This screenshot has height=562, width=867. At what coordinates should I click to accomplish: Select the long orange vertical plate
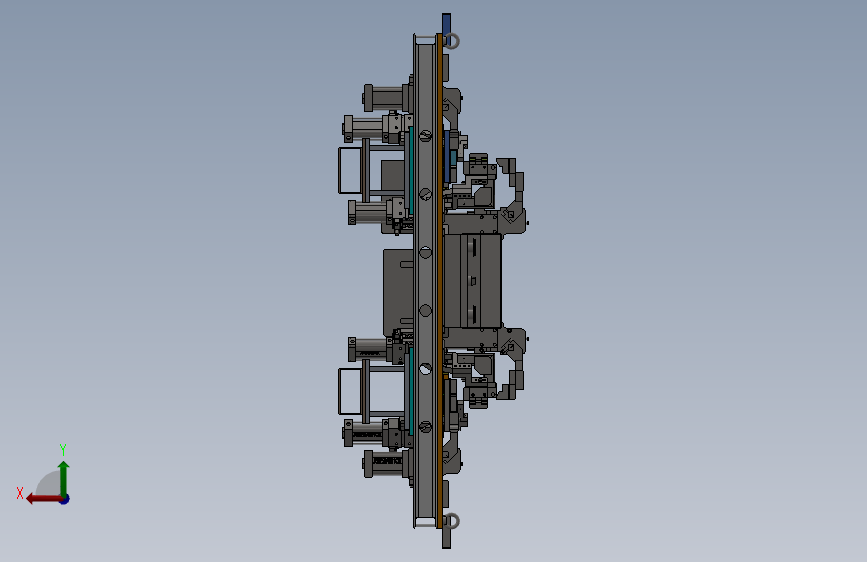pos(440,280)
